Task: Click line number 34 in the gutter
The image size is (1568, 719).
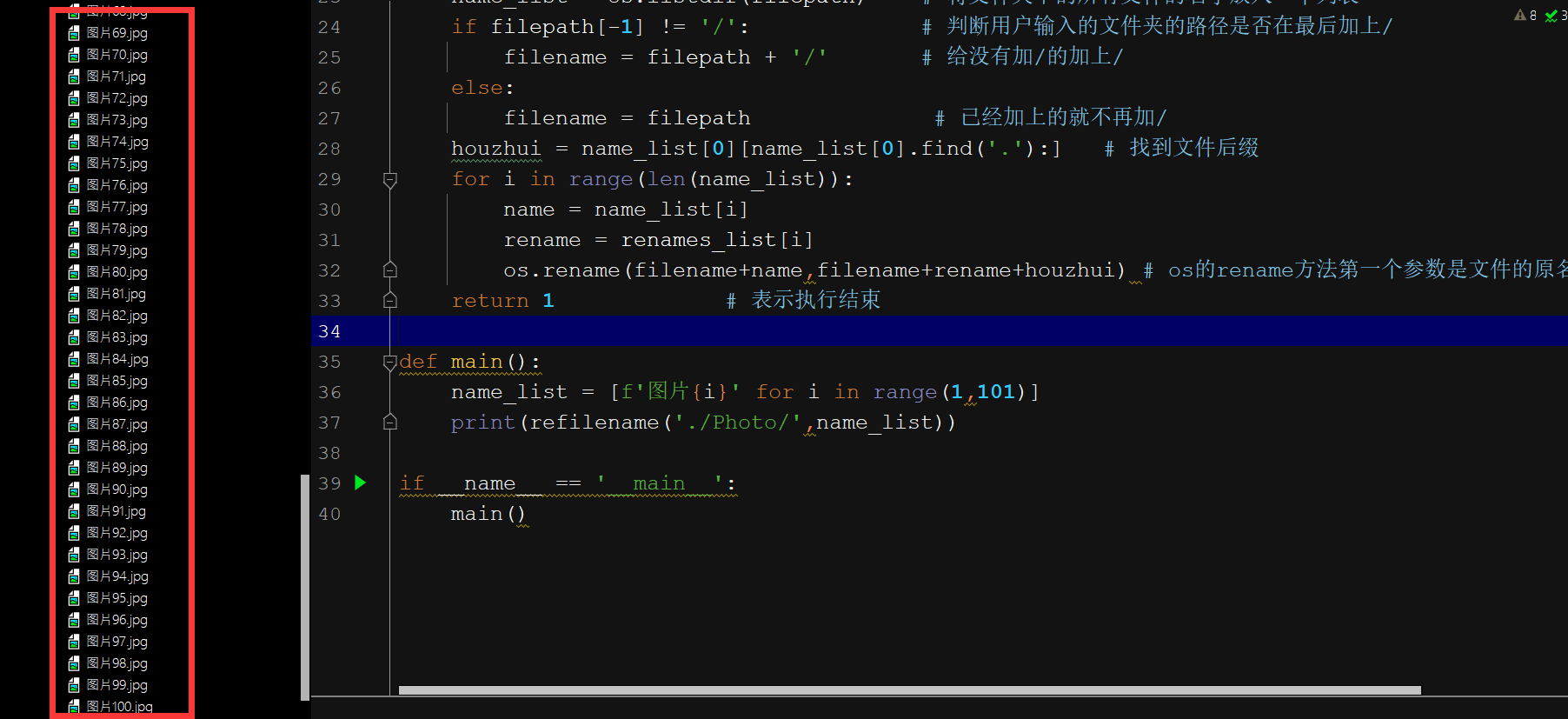Action: tap(329, 331)
